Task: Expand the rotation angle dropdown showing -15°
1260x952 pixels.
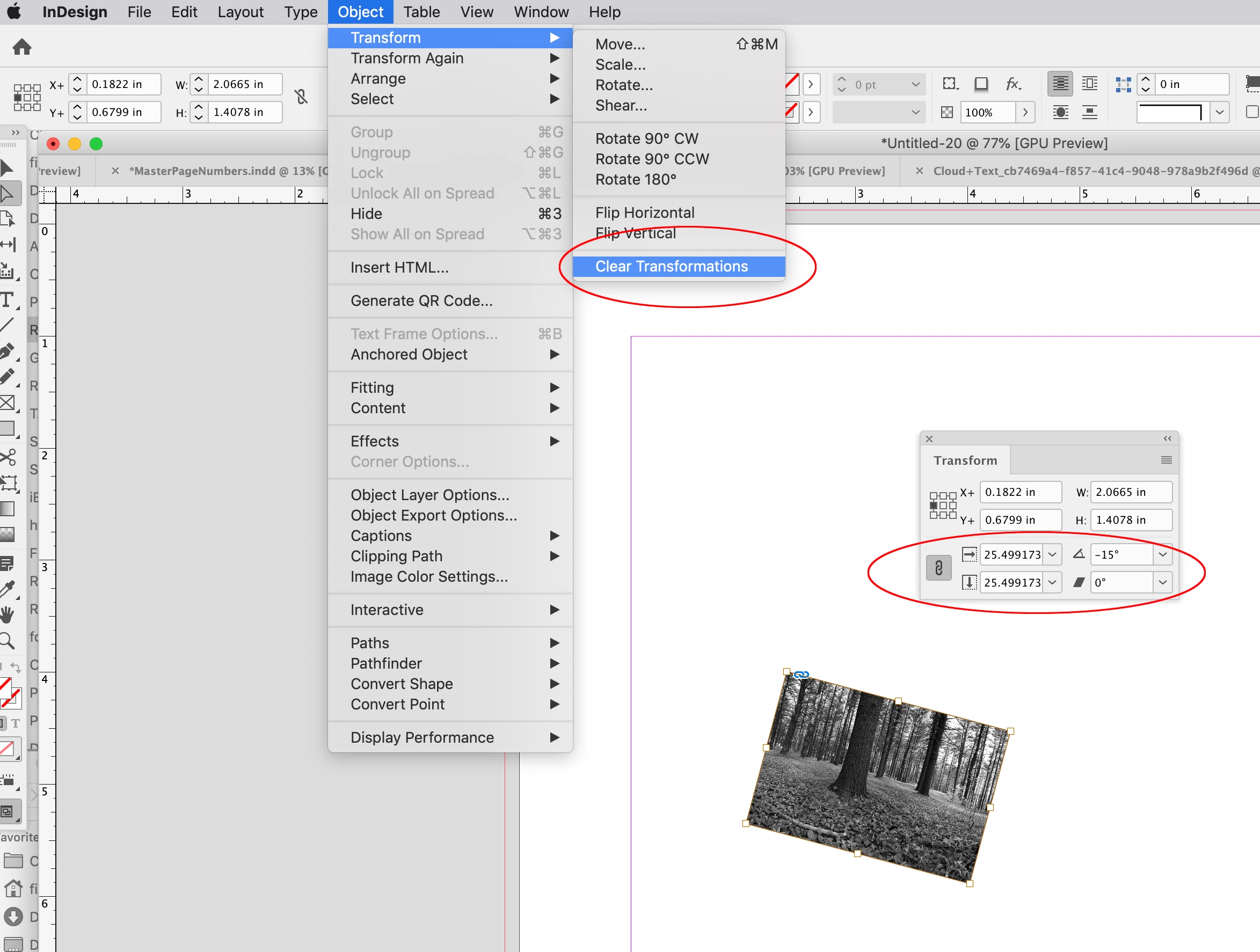Action: click(1163, 554)
